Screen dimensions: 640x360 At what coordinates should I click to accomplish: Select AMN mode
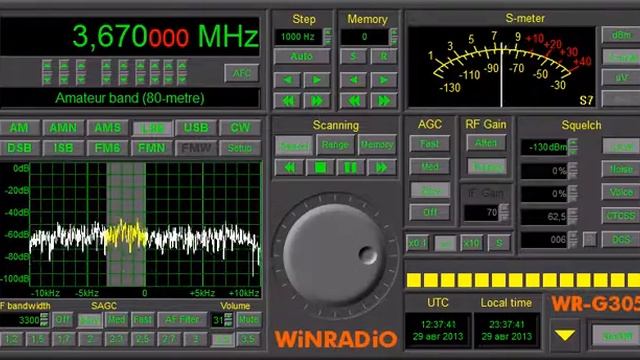[x=63, y=128]
